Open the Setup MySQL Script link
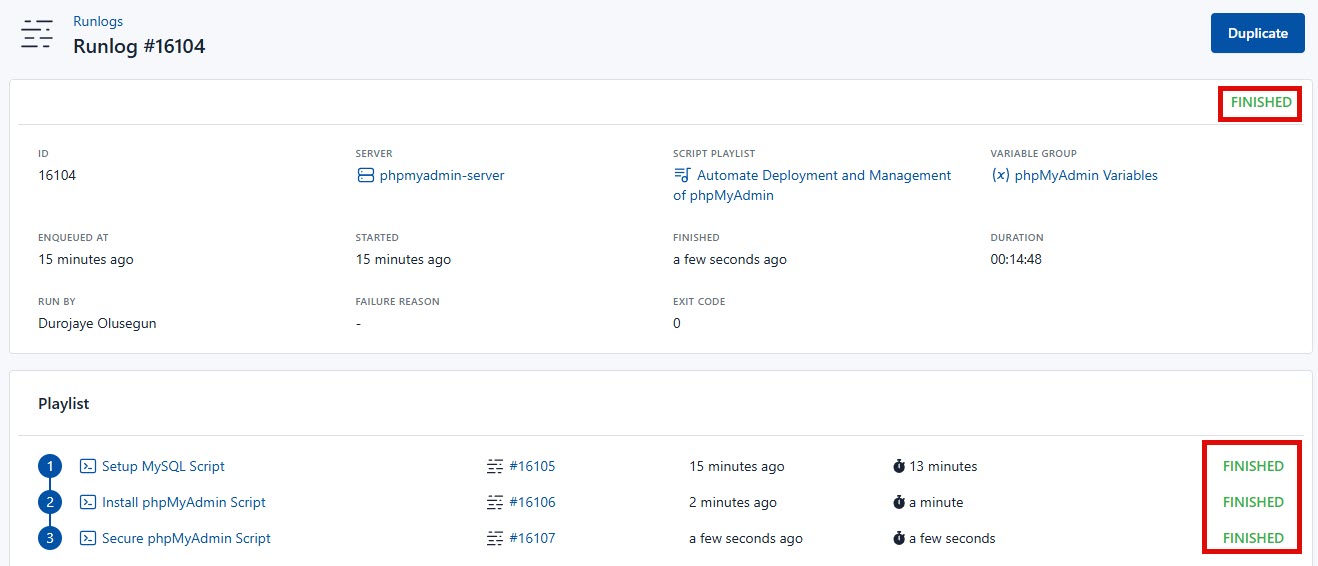Viewport: 1318px width, 566px height. point(163,466)
